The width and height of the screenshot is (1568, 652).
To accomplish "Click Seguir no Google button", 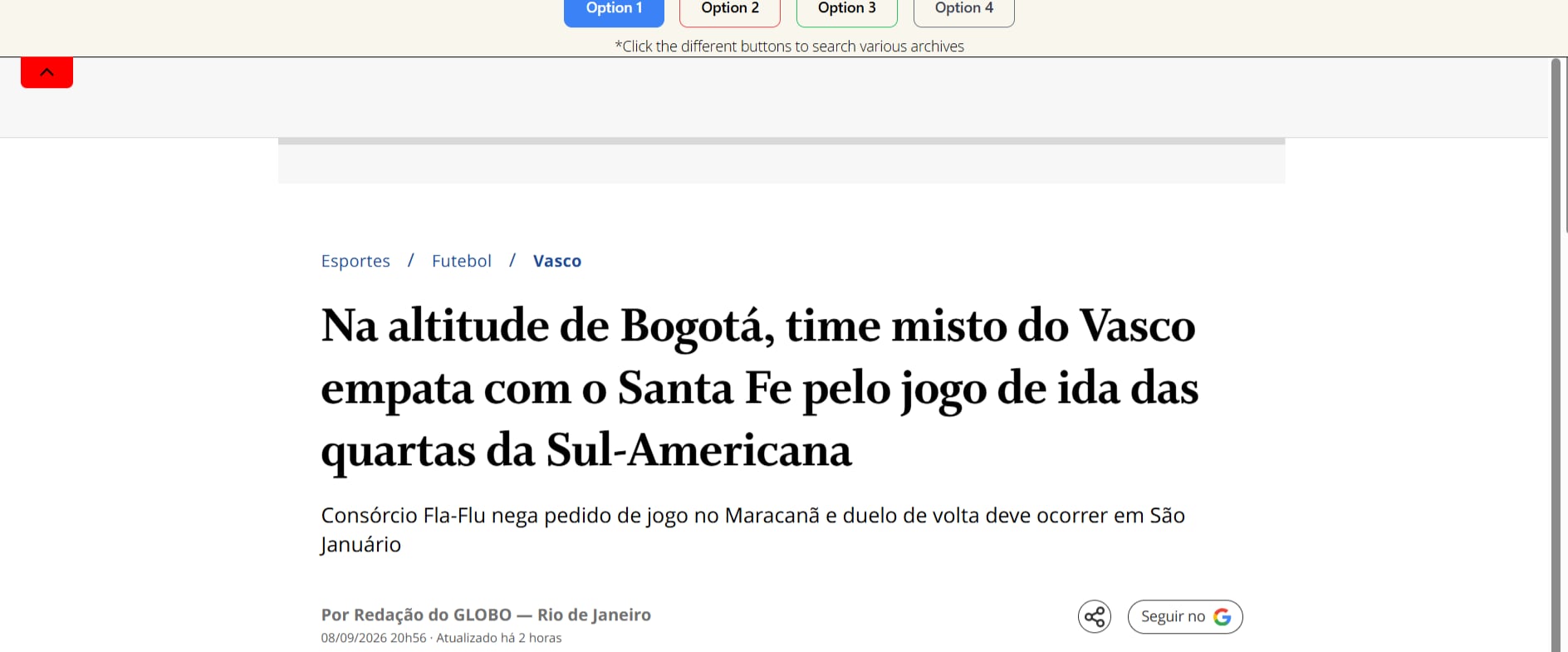I will coord(1185,616).
